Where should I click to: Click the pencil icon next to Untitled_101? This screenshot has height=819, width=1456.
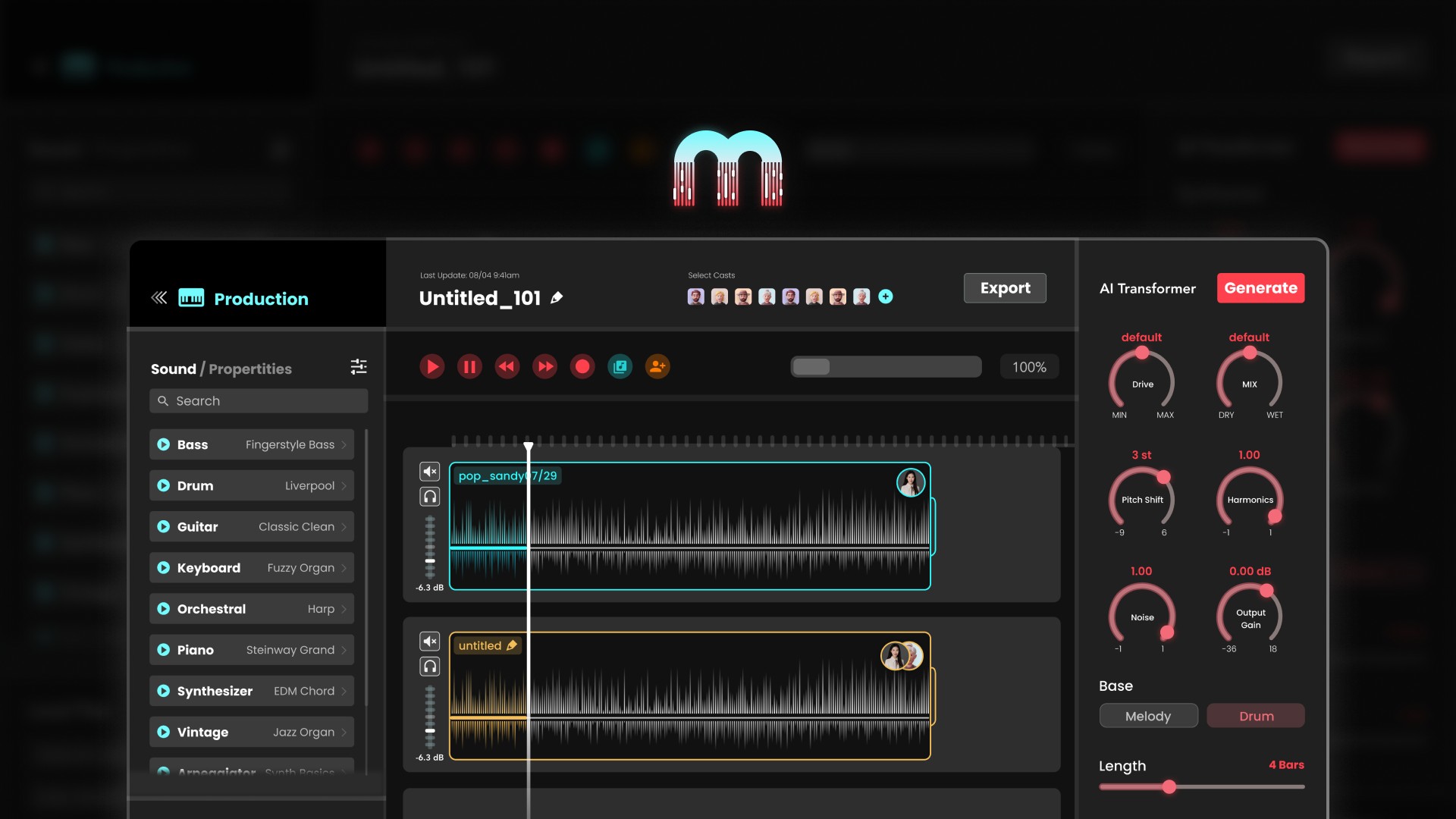[x=557, y=298]
